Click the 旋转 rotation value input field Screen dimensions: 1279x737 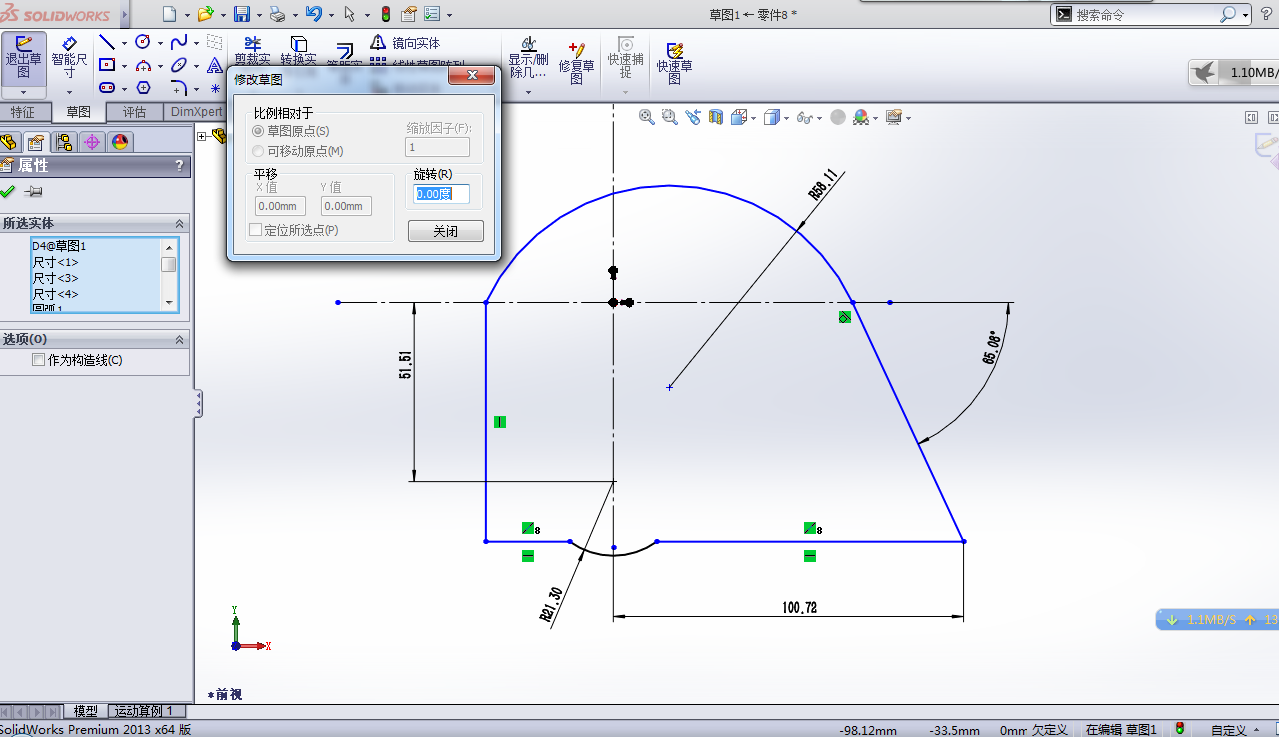coord(443,194)
